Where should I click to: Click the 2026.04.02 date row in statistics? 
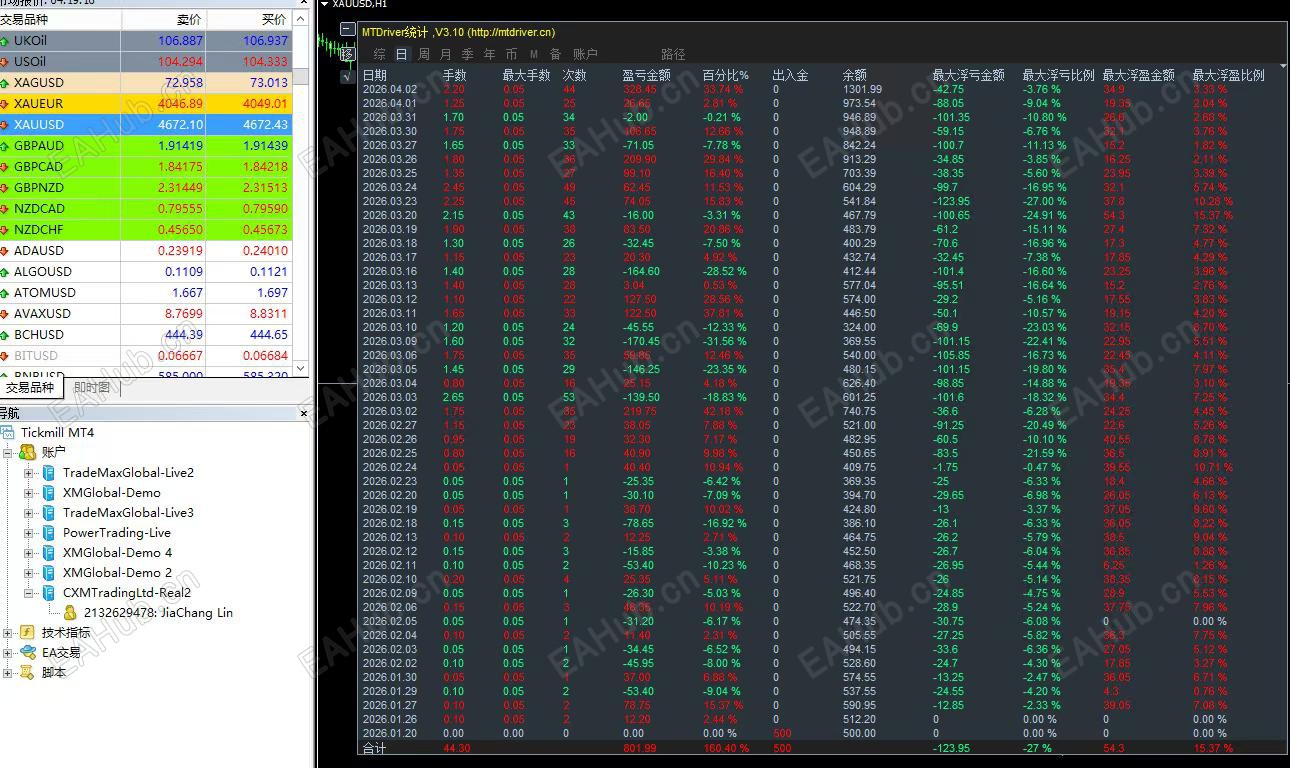pyautogui.click(x=389, y=89)
